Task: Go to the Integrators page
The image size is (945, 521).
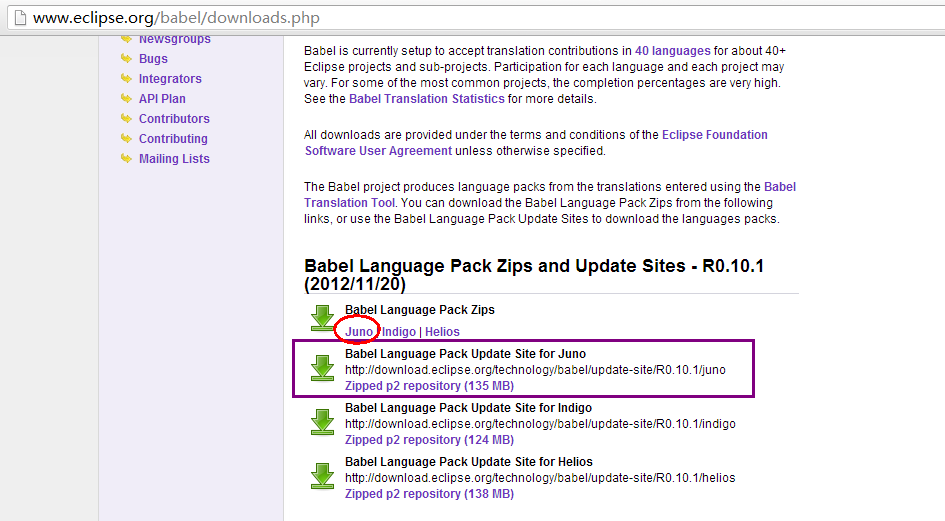Action: [x=170, y=78]
